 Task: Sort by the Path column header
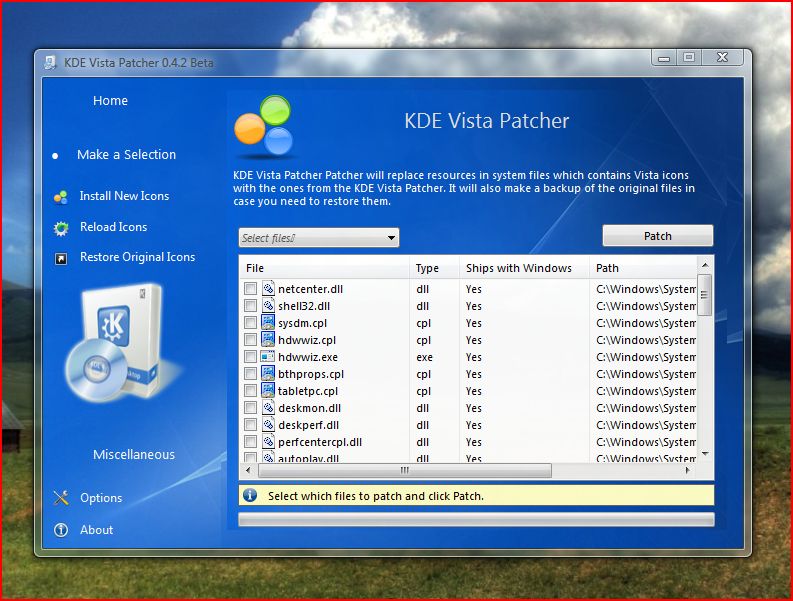point(643,268)
